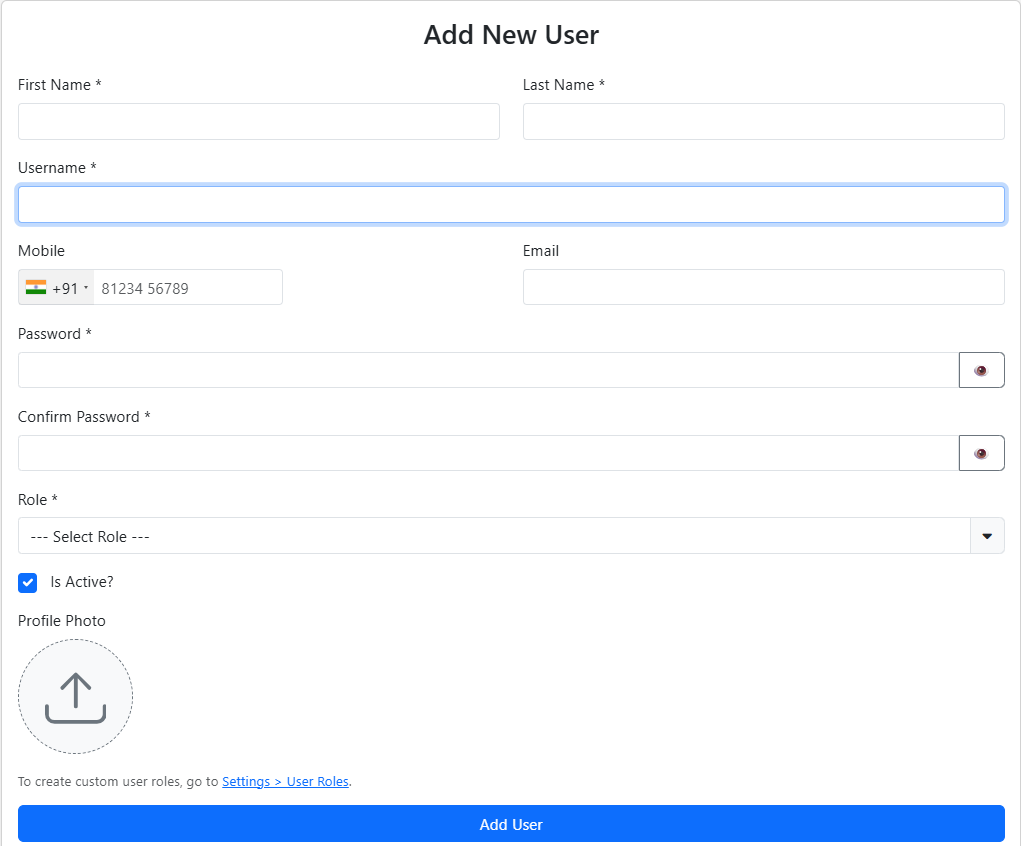Focus the Username field
The height and width of the screenshot is (846, 1021).
511,204
